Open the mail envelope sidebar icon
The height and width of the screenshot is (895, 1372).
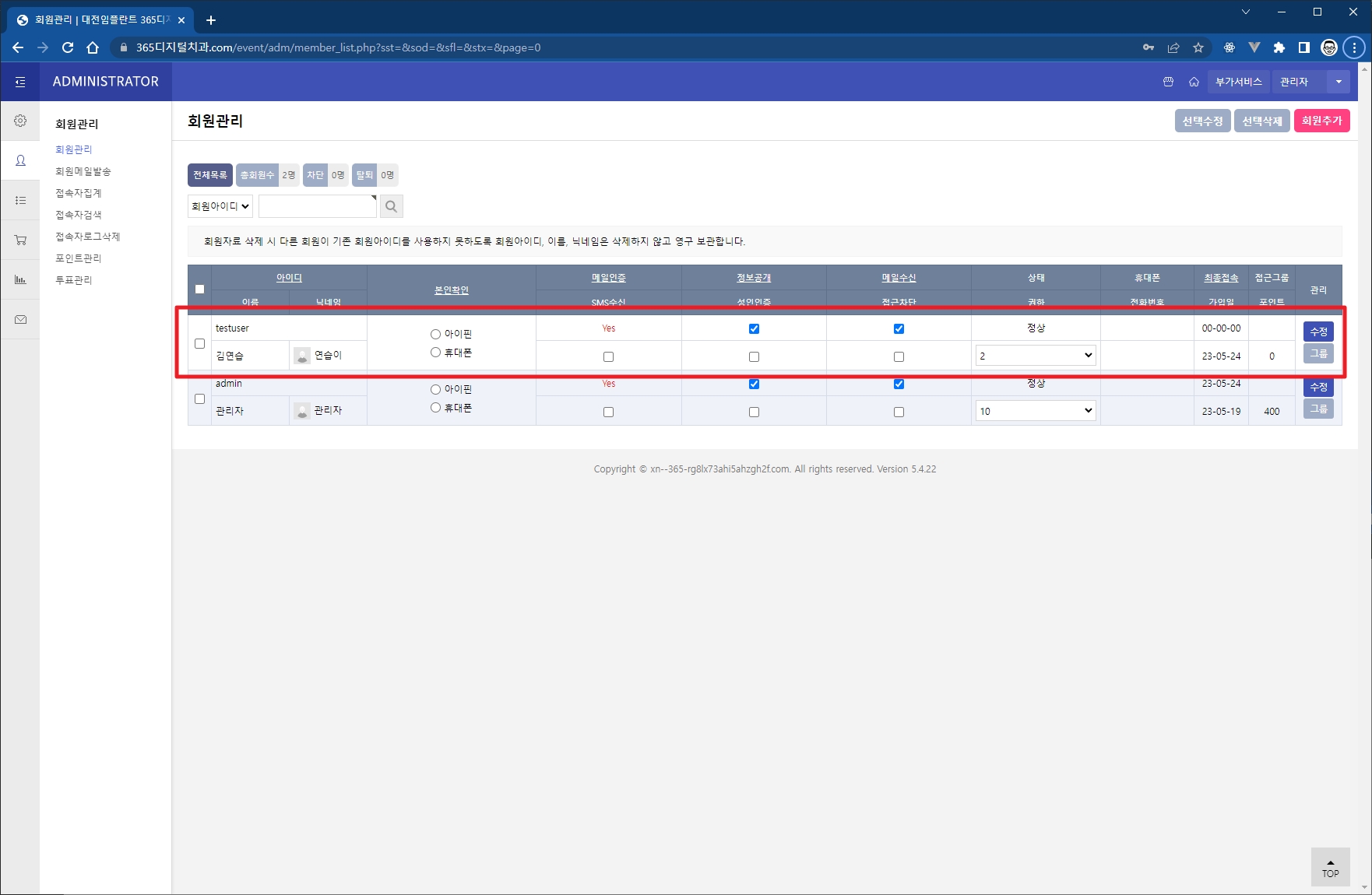20,319
